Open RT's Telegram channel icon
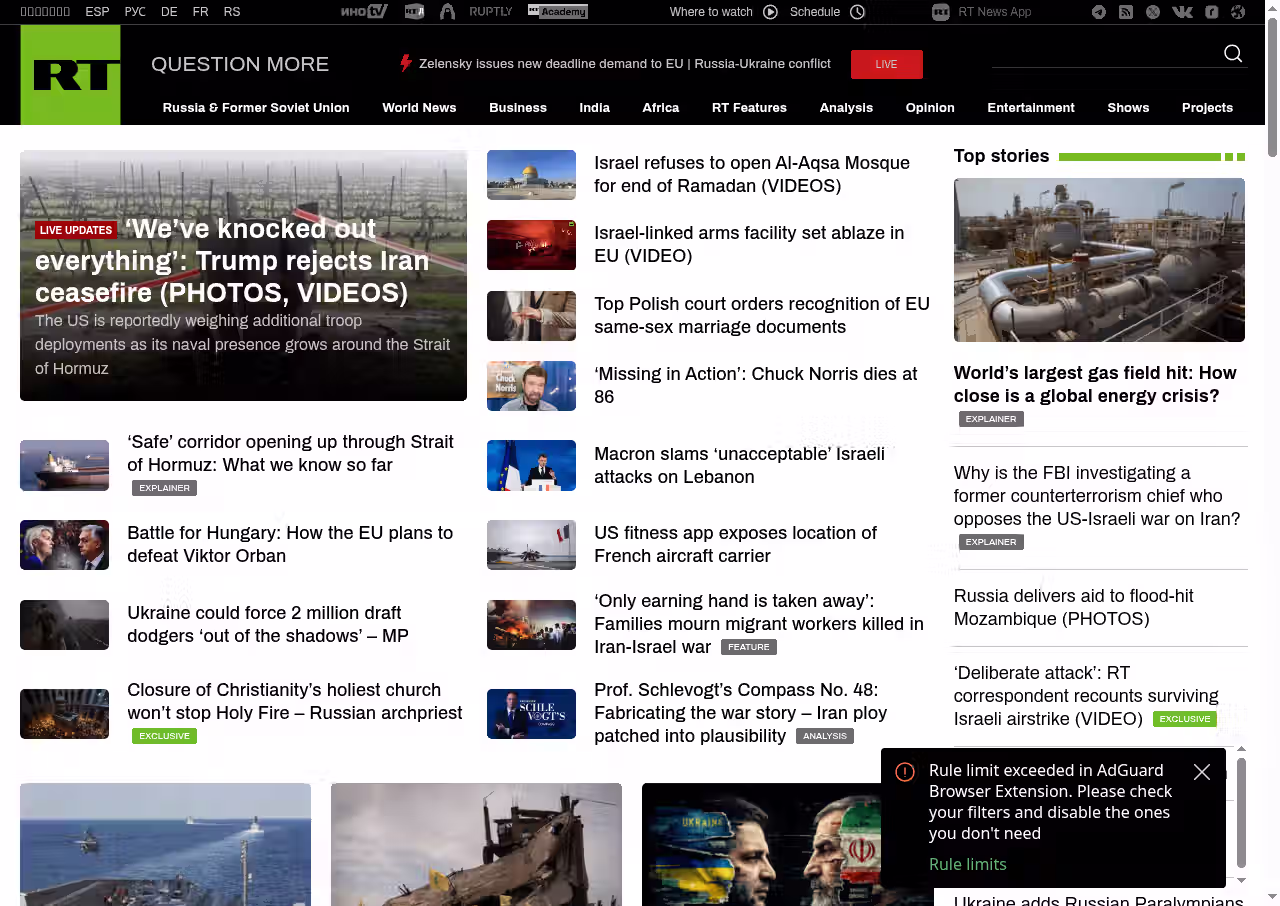This screenshot has height=906, width=1280. [x=1099, y=12]
